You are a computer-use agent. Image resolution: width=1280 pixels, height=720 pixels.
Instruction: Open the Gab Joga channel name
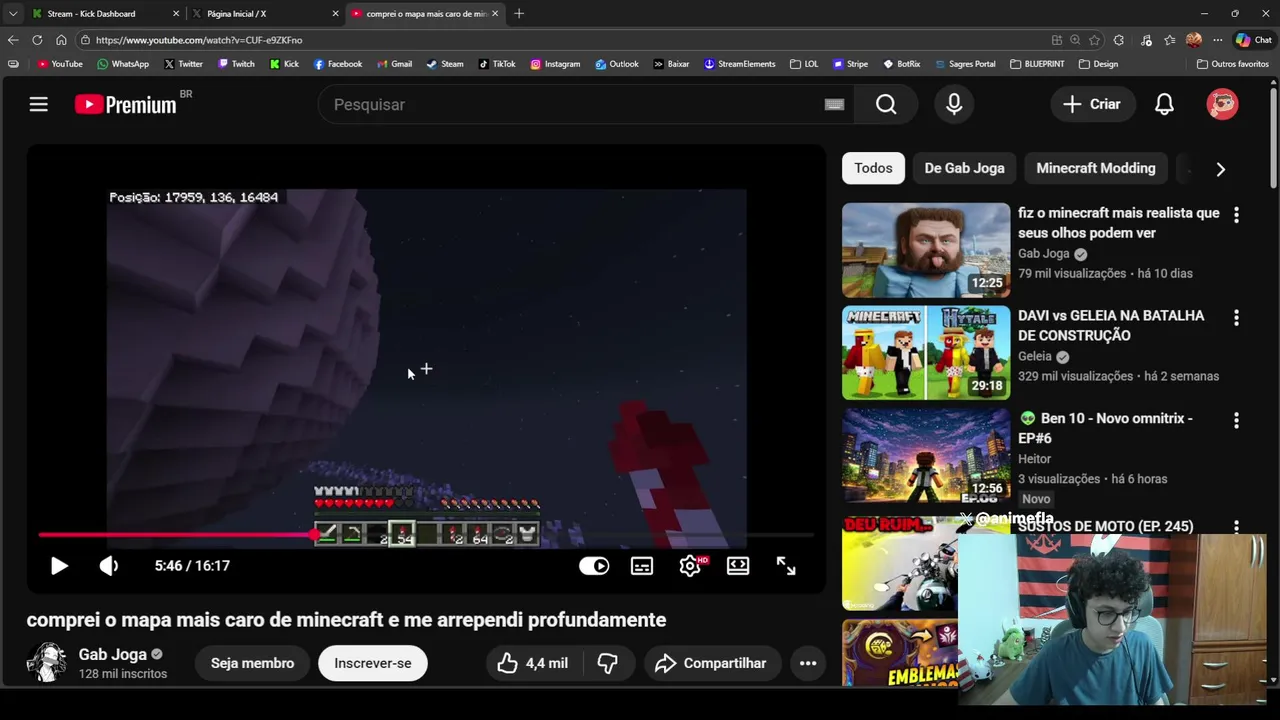tap(112, 654)
